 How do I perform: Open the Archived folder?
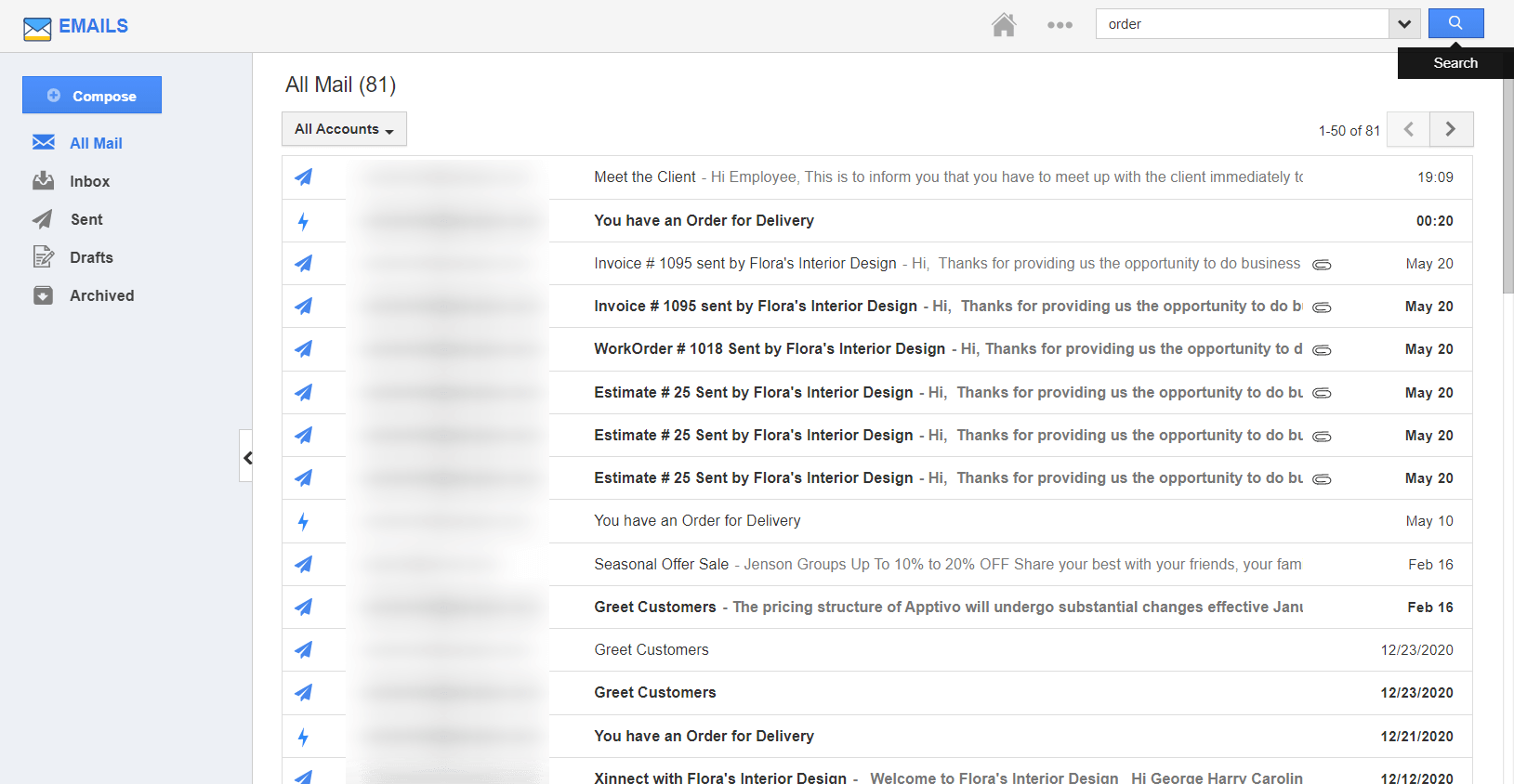click(x=102, y=295)
